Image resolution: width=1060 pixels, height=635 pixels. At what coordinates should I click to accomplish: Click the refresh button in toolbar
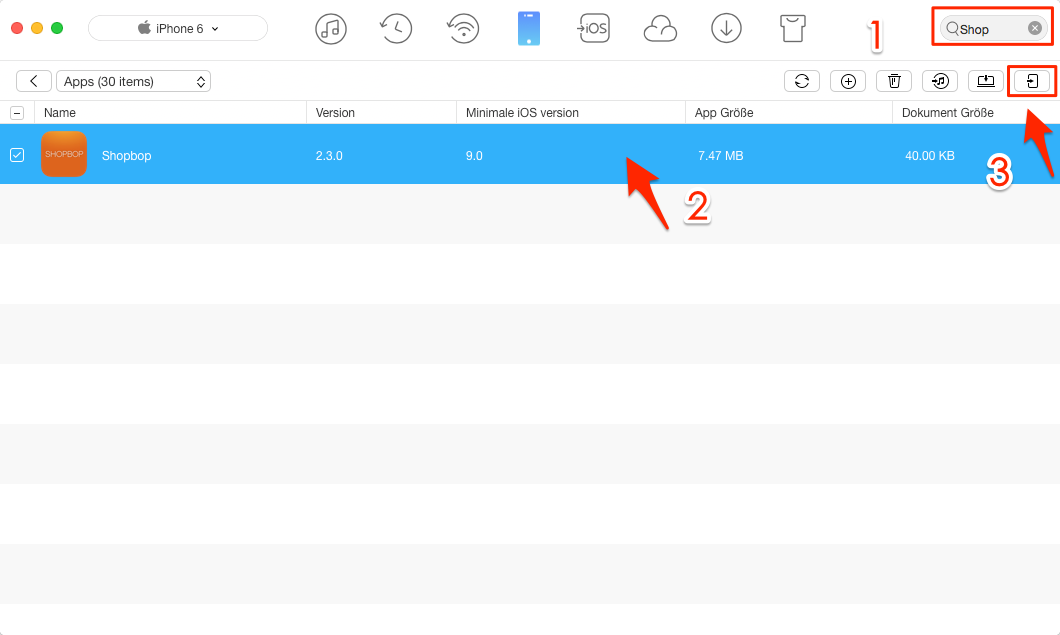(802, 81)
